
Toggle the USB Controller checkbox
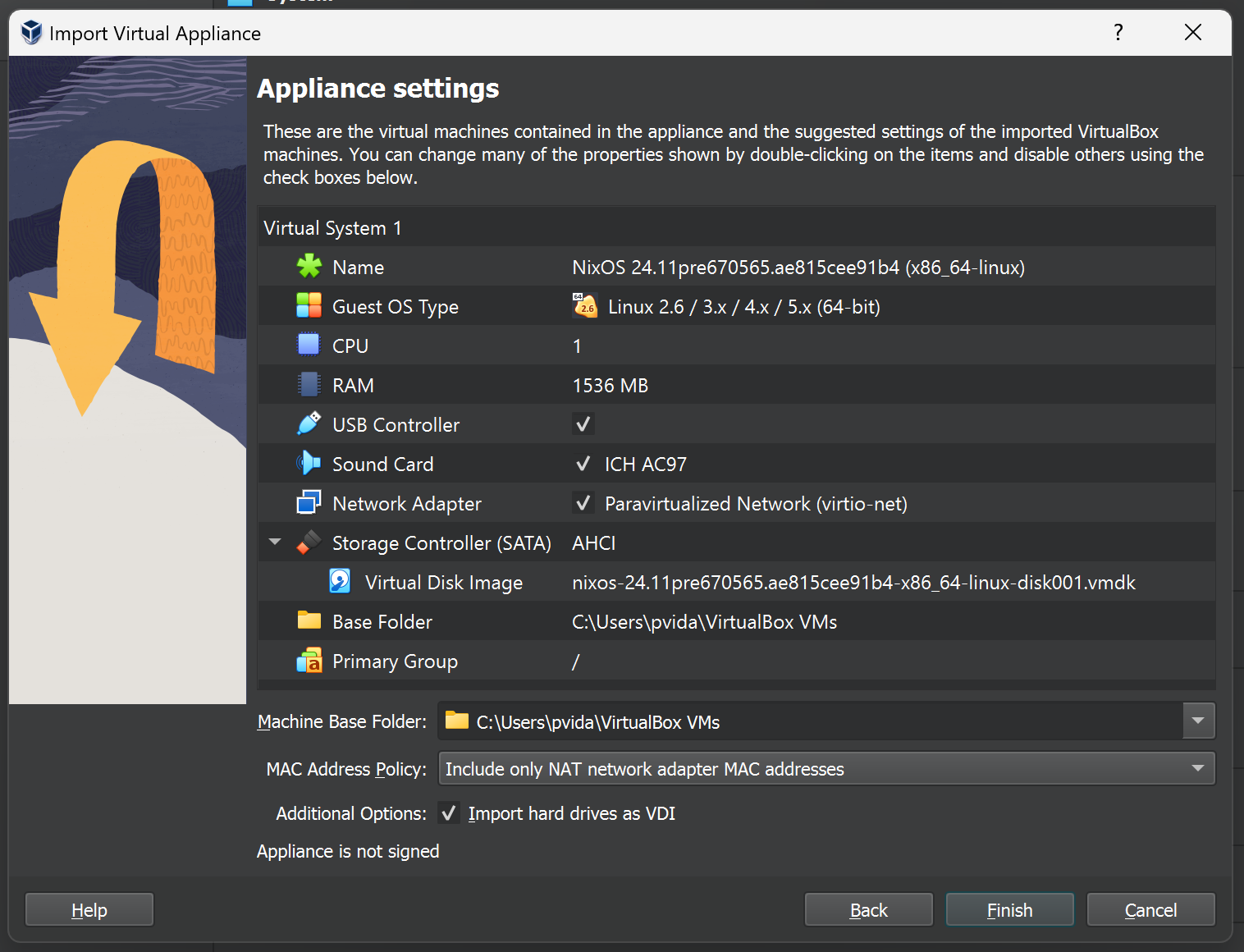(583, 424)
